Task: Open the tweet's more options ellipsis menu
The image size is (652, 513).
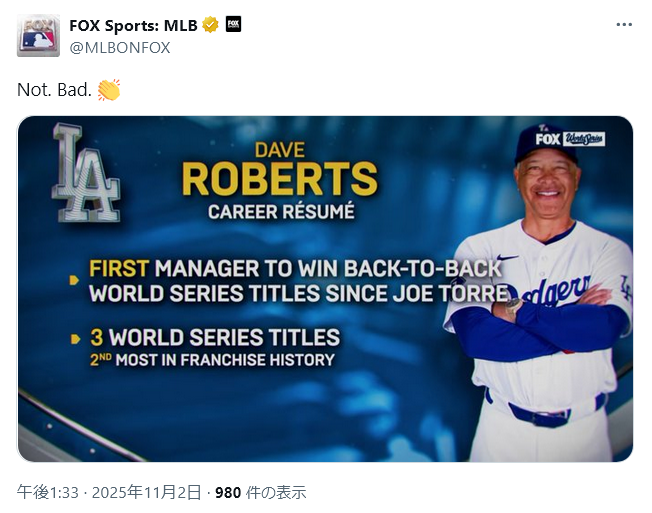Action: tap(623, 25)
